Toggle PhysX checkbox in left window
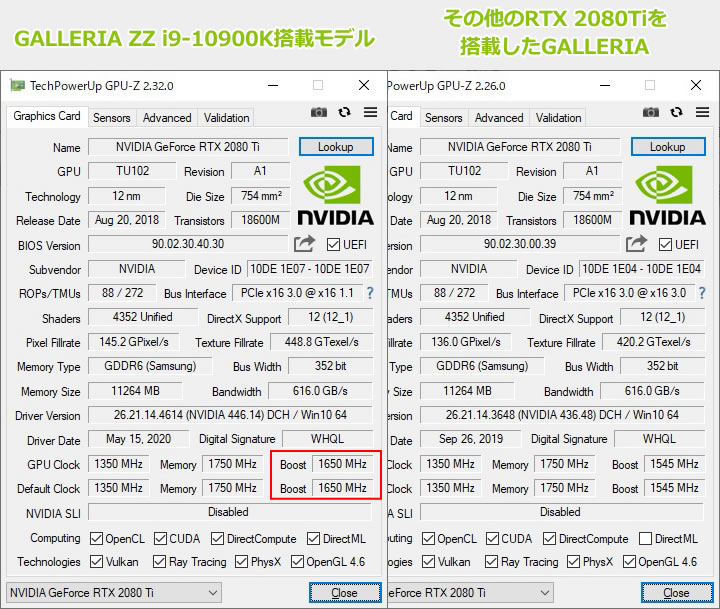Viewport: 720px width, 609px height. click(x=242, y=561)
